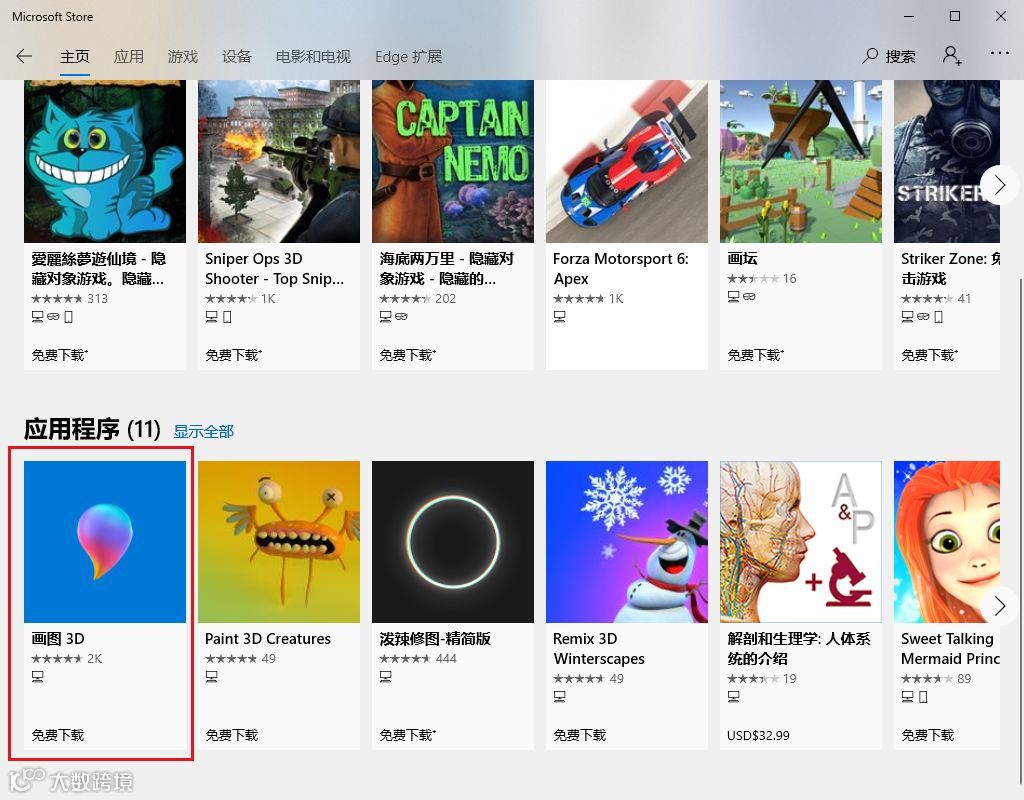Open the 画图 3D app tile icon

(105, 541)
